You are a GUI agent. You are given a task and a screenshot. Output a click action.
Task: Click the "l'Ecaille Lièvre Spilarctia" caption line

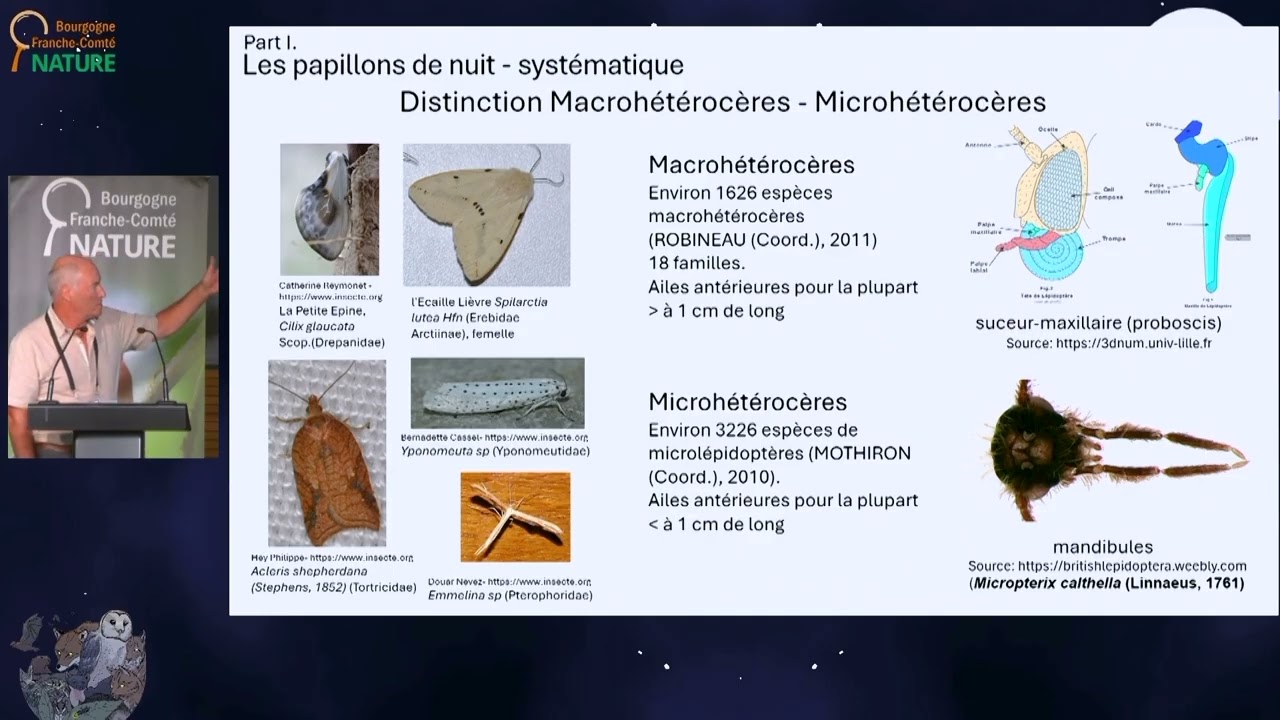[x=479, y=302]
